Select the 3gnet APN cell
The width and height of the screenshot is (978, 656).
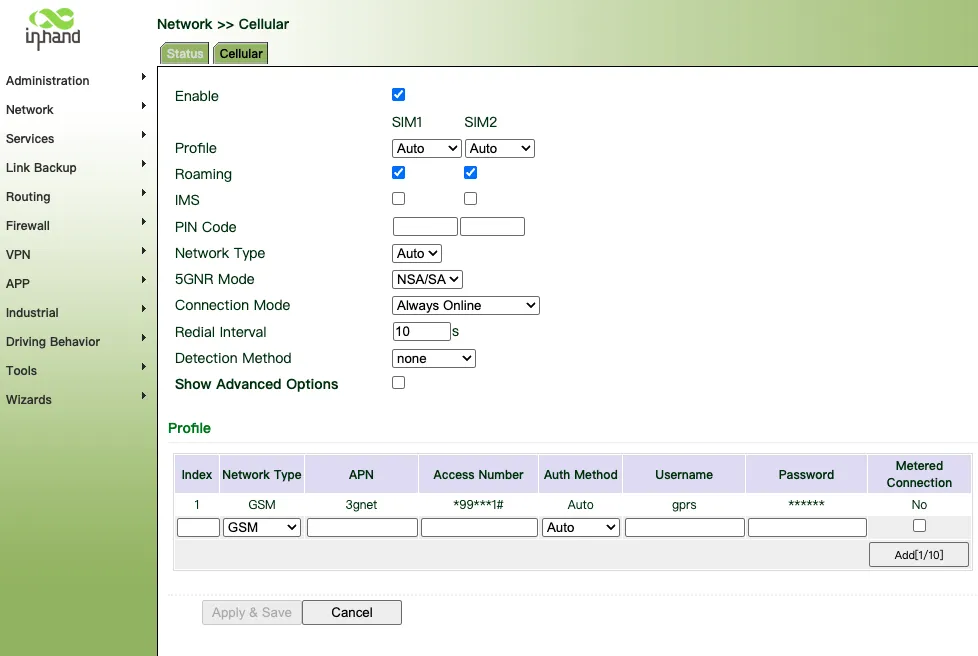pyautogui.click(x=362, y=504)
